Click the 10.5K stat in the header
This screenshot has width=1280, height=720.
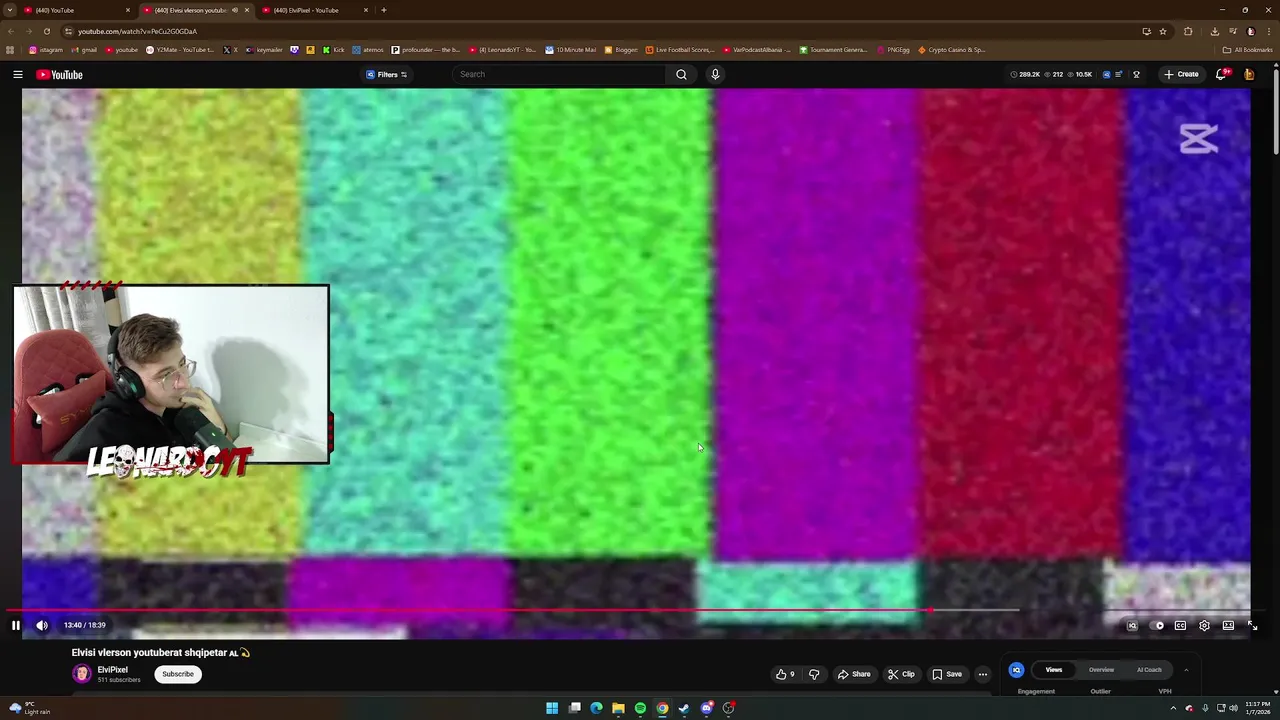pyautogui.click(x=1079, y=74)
